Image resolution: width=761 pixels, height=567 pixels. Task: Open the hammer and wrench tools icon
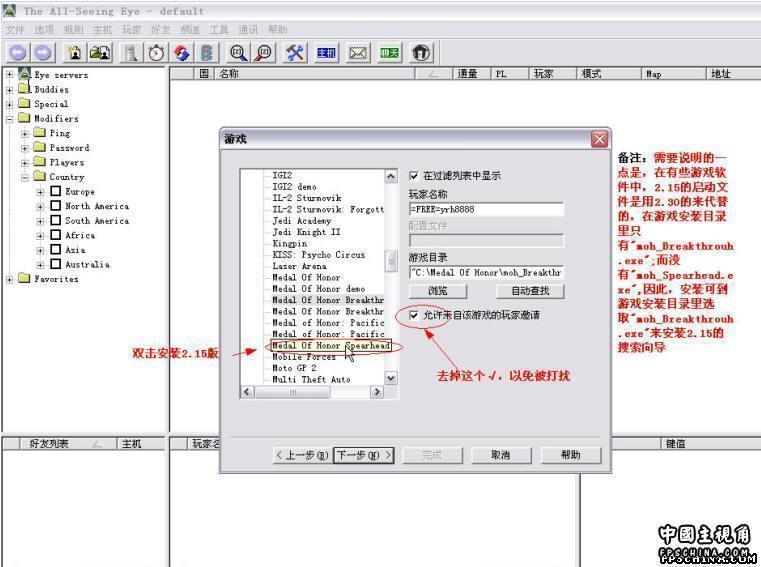click(295, 52)
